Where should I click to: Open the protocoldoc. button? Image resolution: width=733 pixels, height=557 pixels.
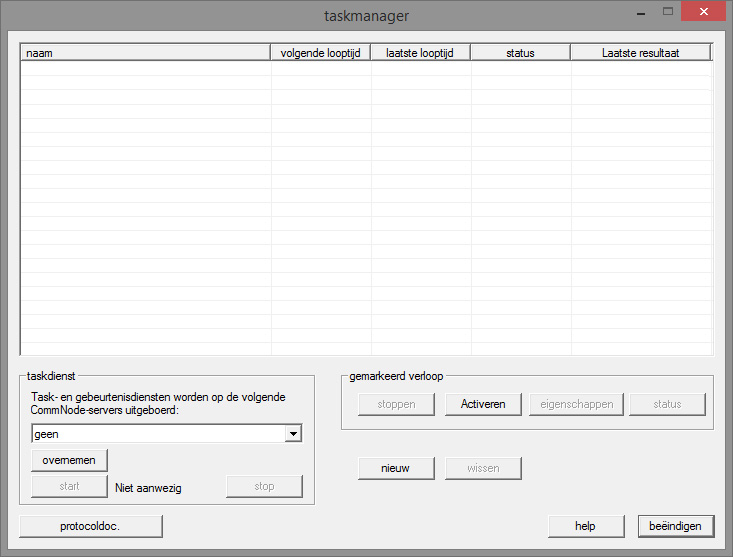pyautogui.click(x=91, y=526)
